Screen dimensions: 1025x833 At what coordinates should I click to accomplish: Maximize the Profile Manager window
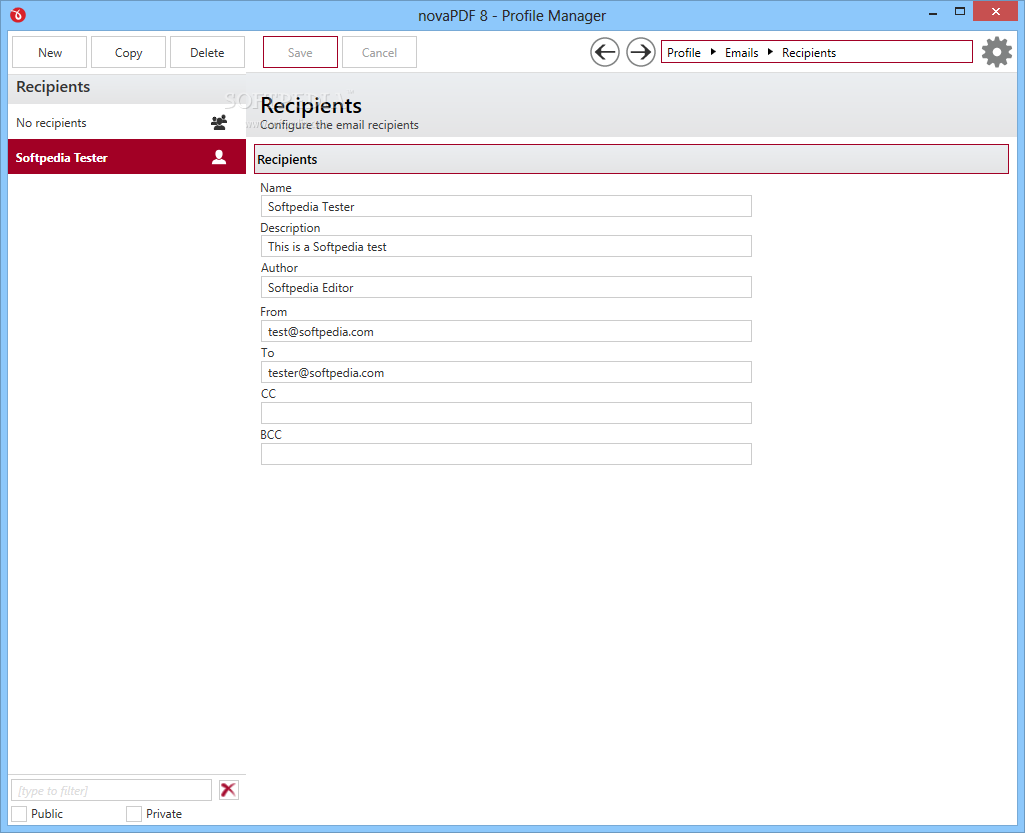click(x=960, y=12)
